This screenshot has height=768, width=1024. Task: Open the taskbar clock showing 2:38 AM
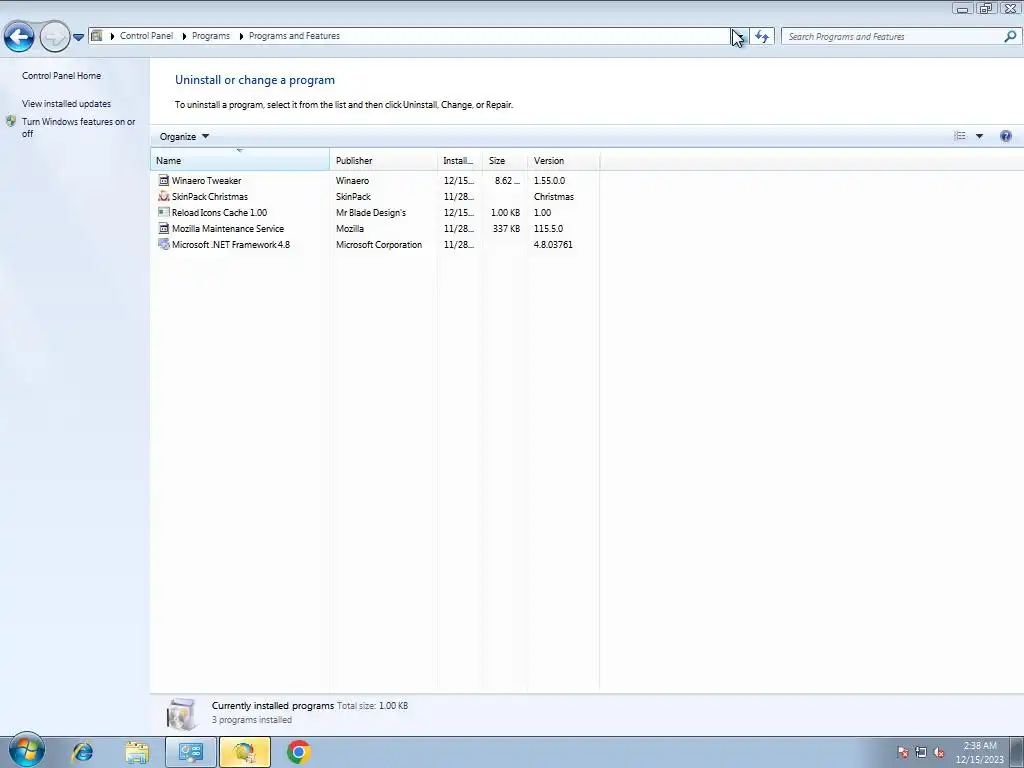pos(980,752)
